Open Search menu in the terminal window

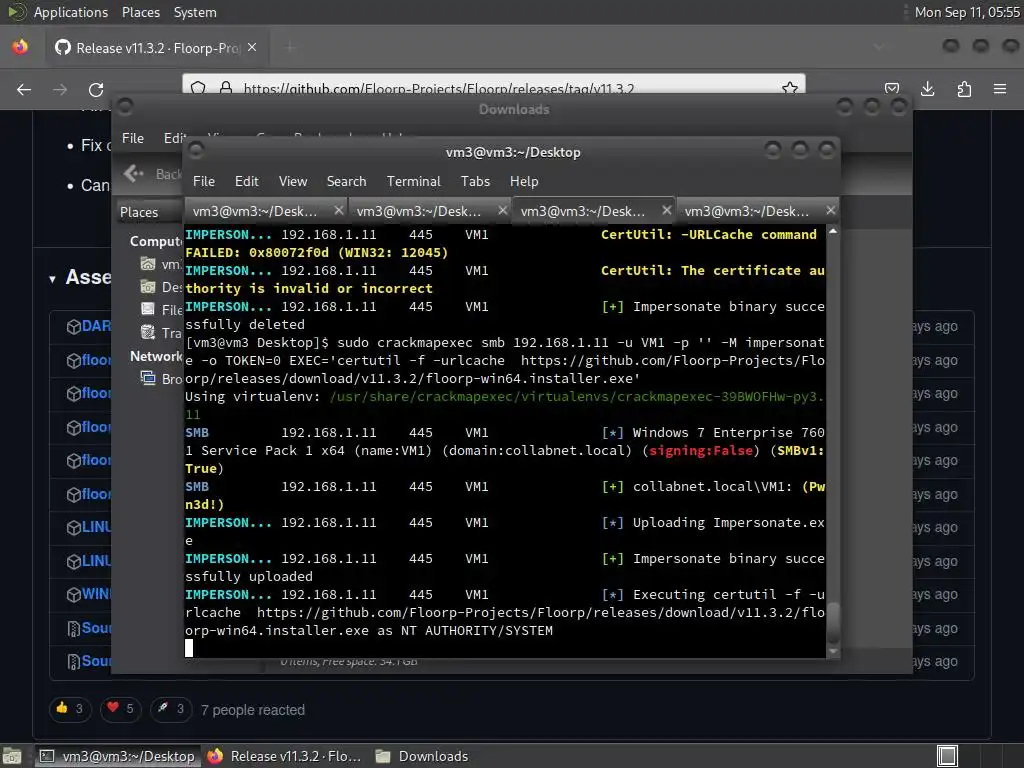(x=346, y=181)
